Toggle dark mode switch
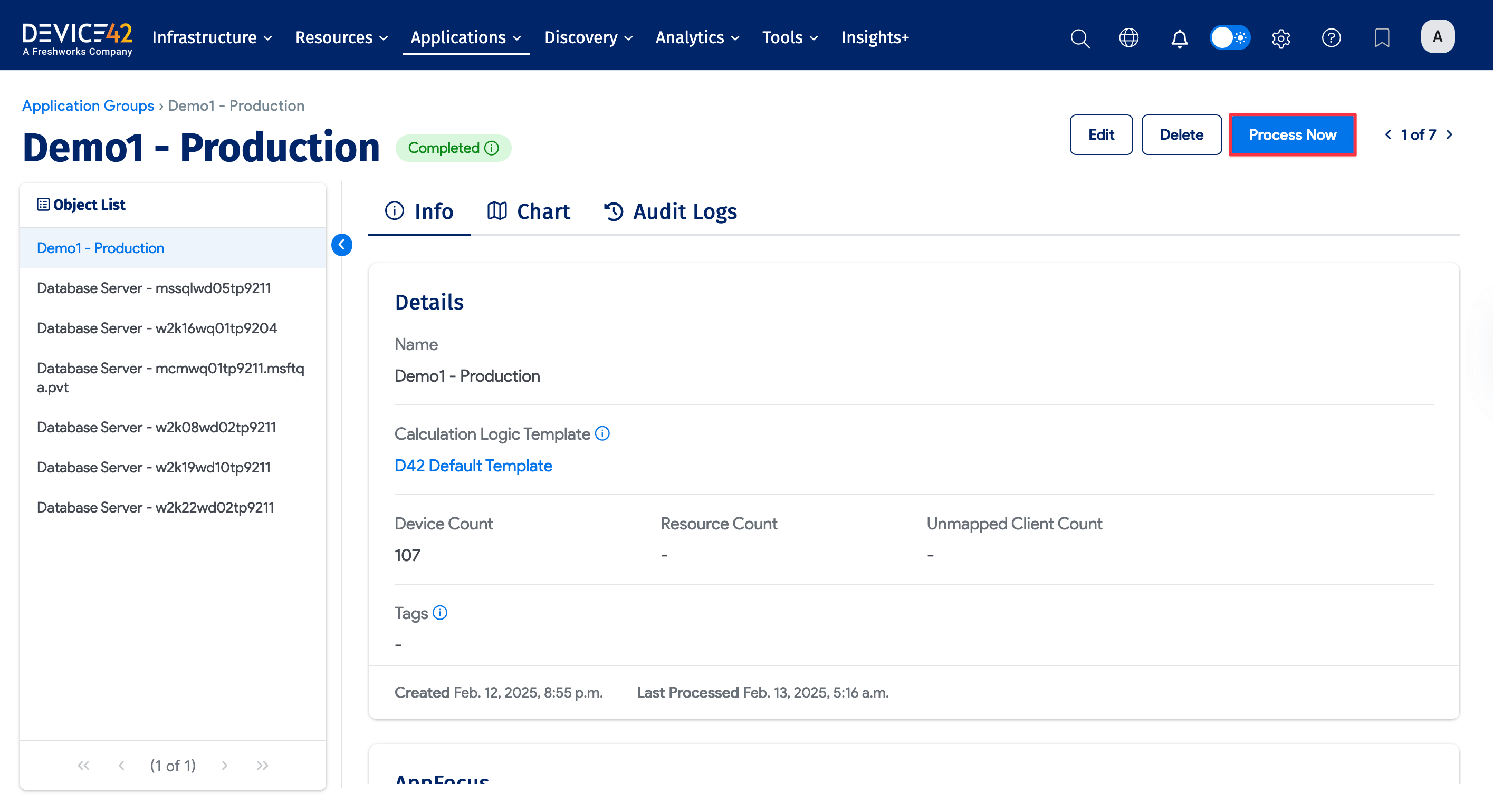 1230,37
